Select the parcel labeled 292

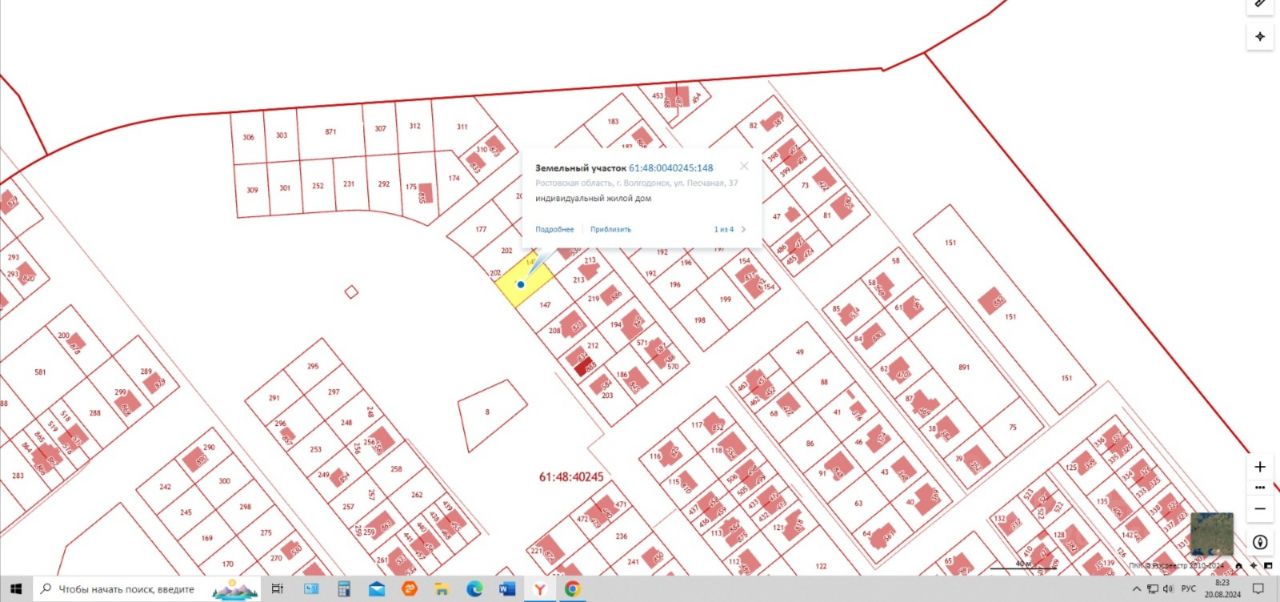click(x=383, y=184)
